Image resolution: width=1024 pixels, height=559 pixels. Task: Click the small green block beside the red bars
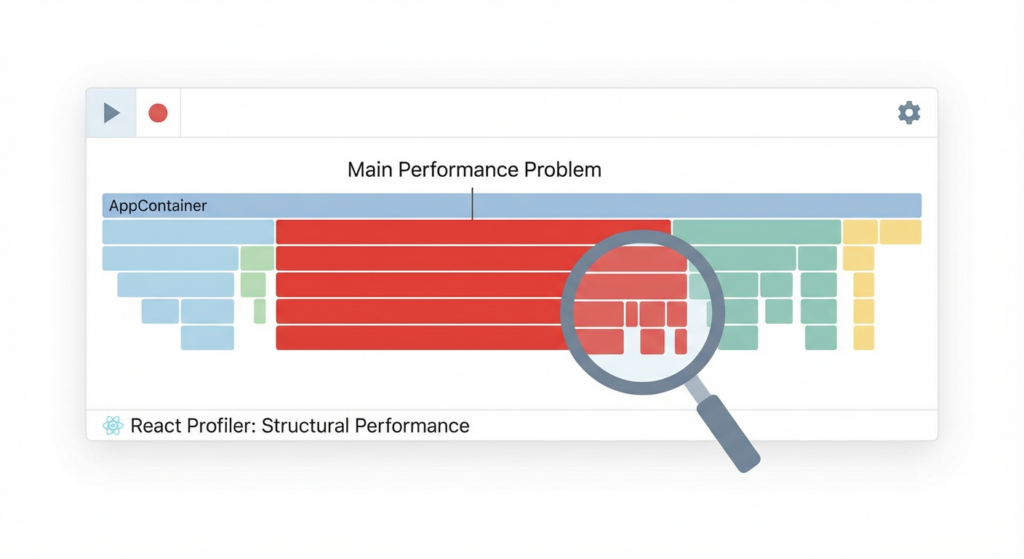point(256,258)
